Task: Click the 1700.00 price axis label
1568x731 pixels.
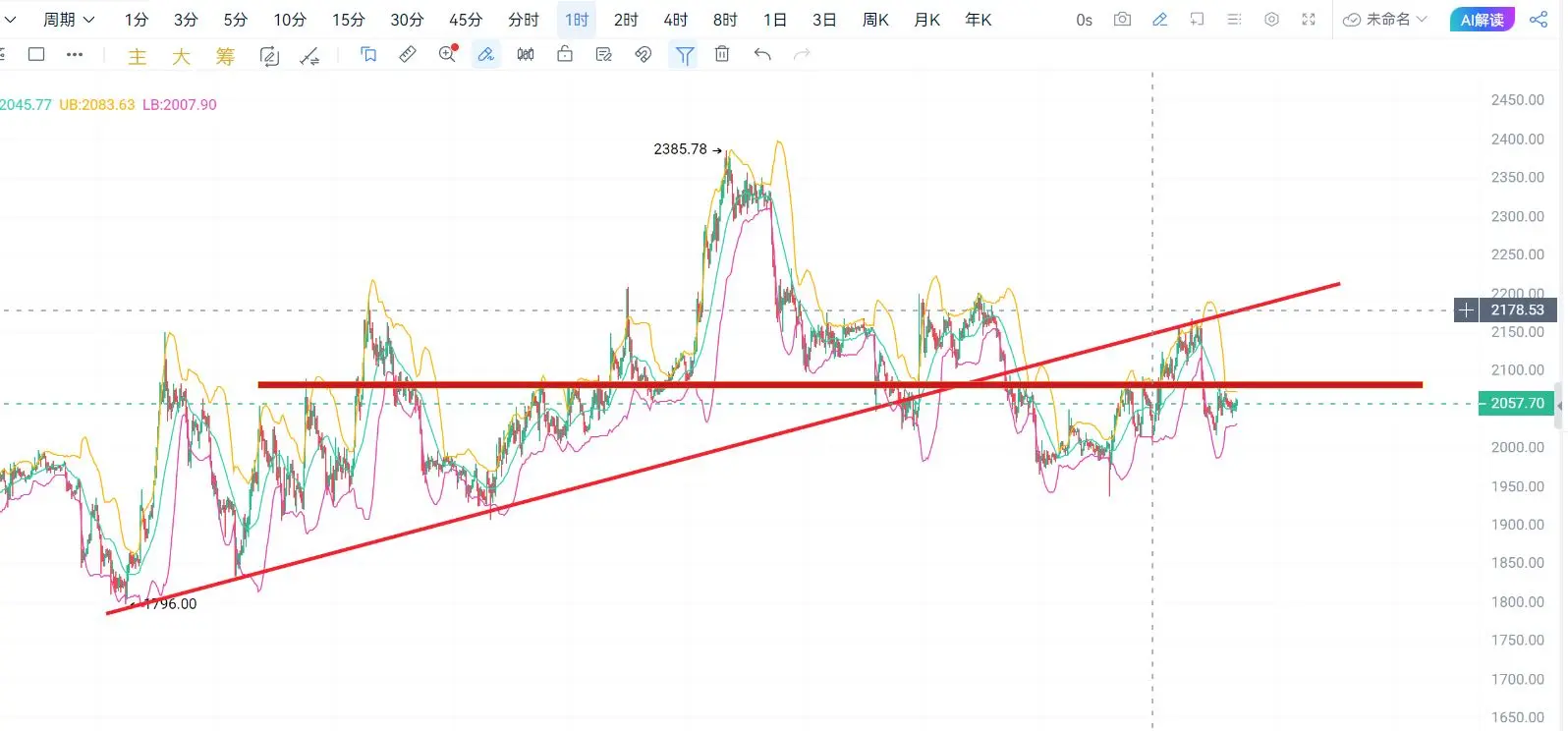Action: (1518, 679)
